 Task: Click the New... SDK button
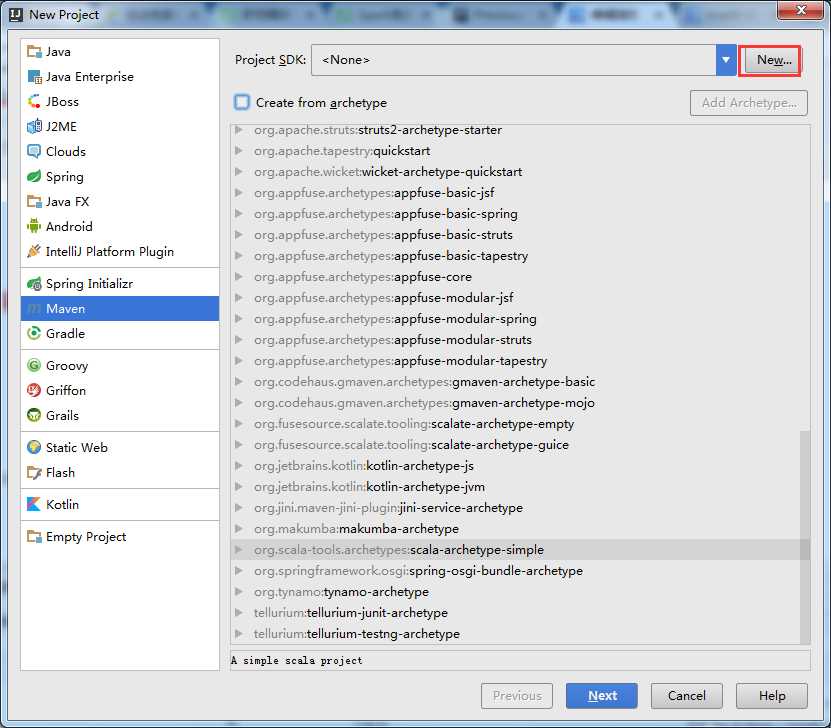click(x=773, y=60)
